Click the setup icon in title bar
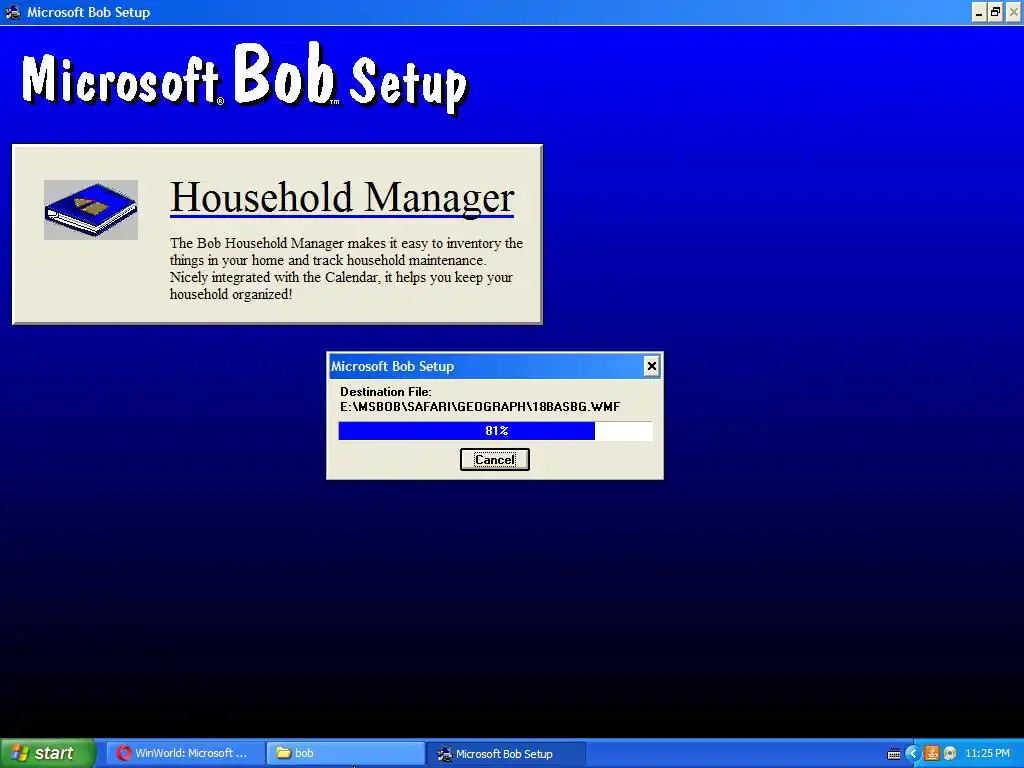The image size is (1024, 768). pos(12,12)
